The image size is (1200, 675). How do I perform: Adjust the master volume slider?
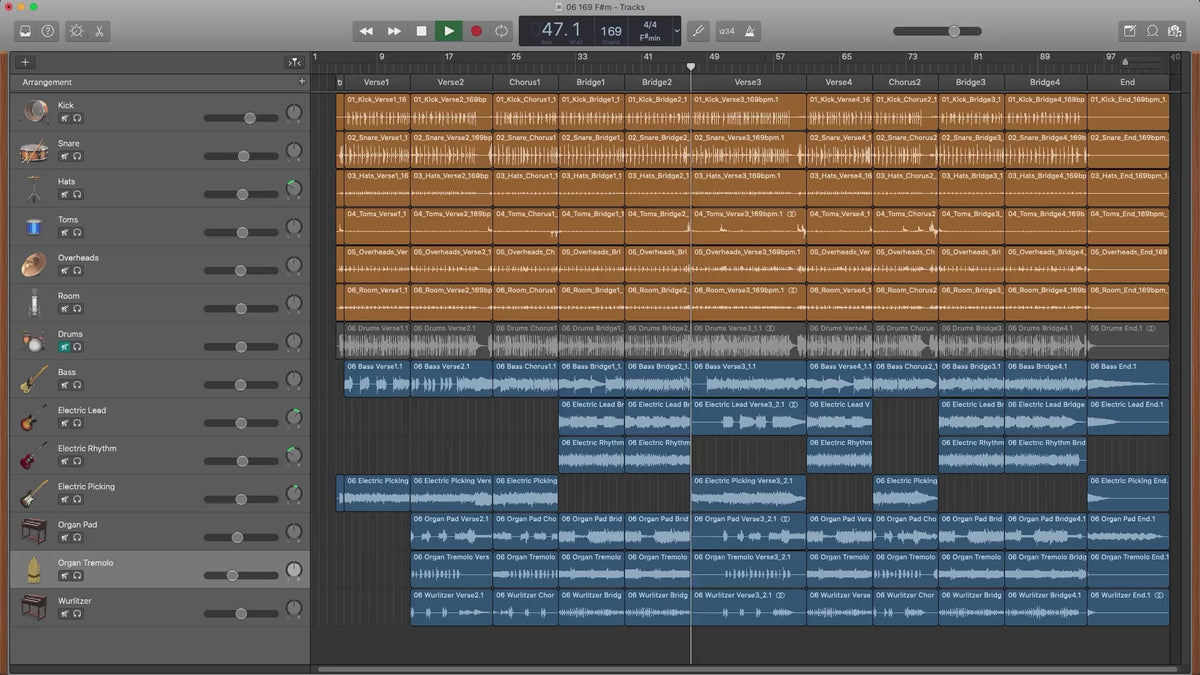[x=954, y=31]
